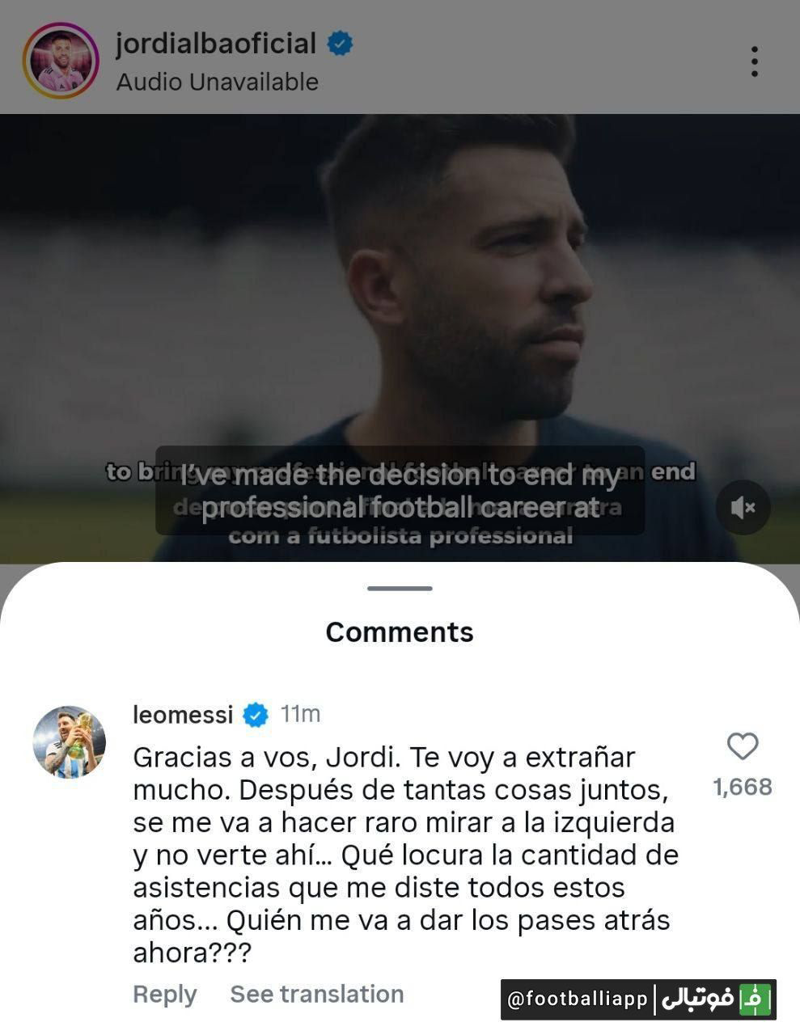Like Leo Messi's comment with heart icon
Screen dimensions: 800x1035
tap(742, 747)
